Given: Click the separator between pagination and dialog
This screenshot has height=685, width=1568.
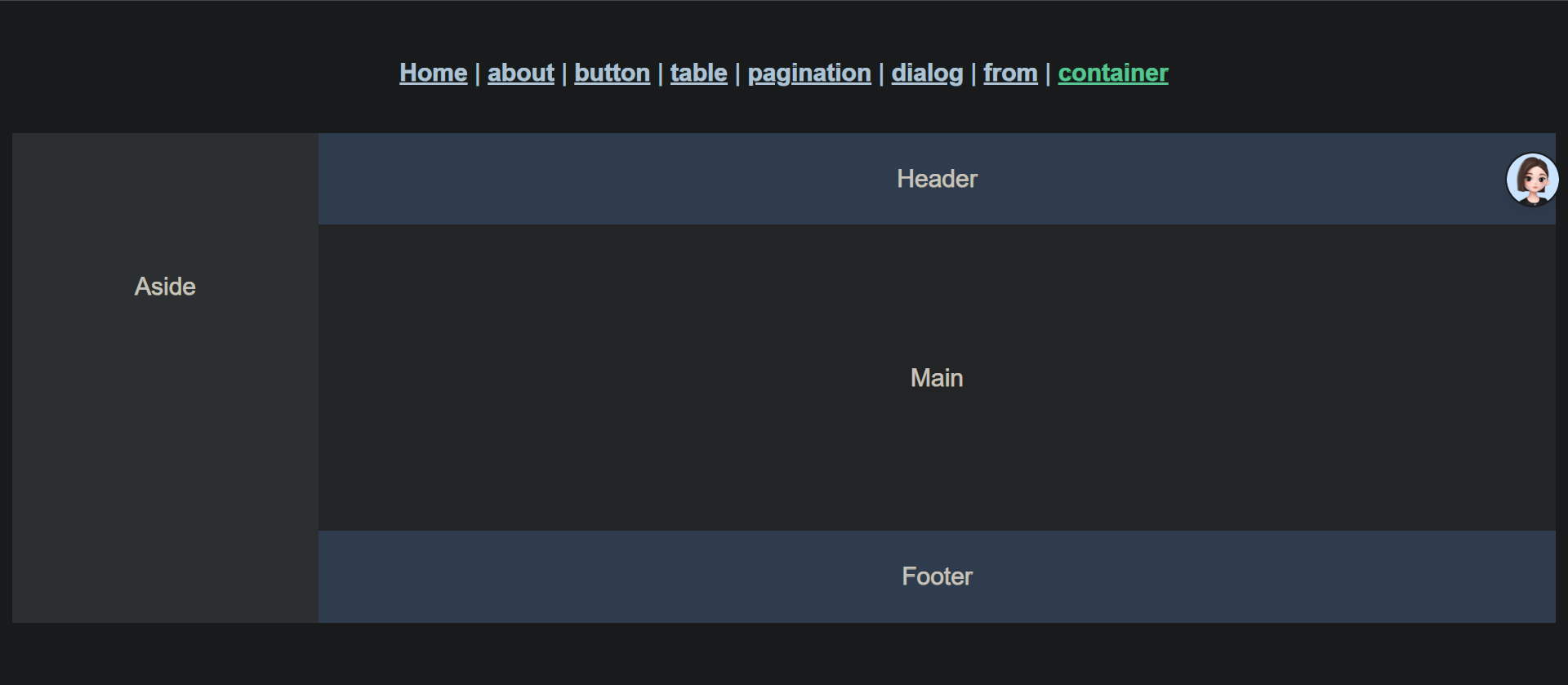Looking at the screenshot, I should point(881,74).
